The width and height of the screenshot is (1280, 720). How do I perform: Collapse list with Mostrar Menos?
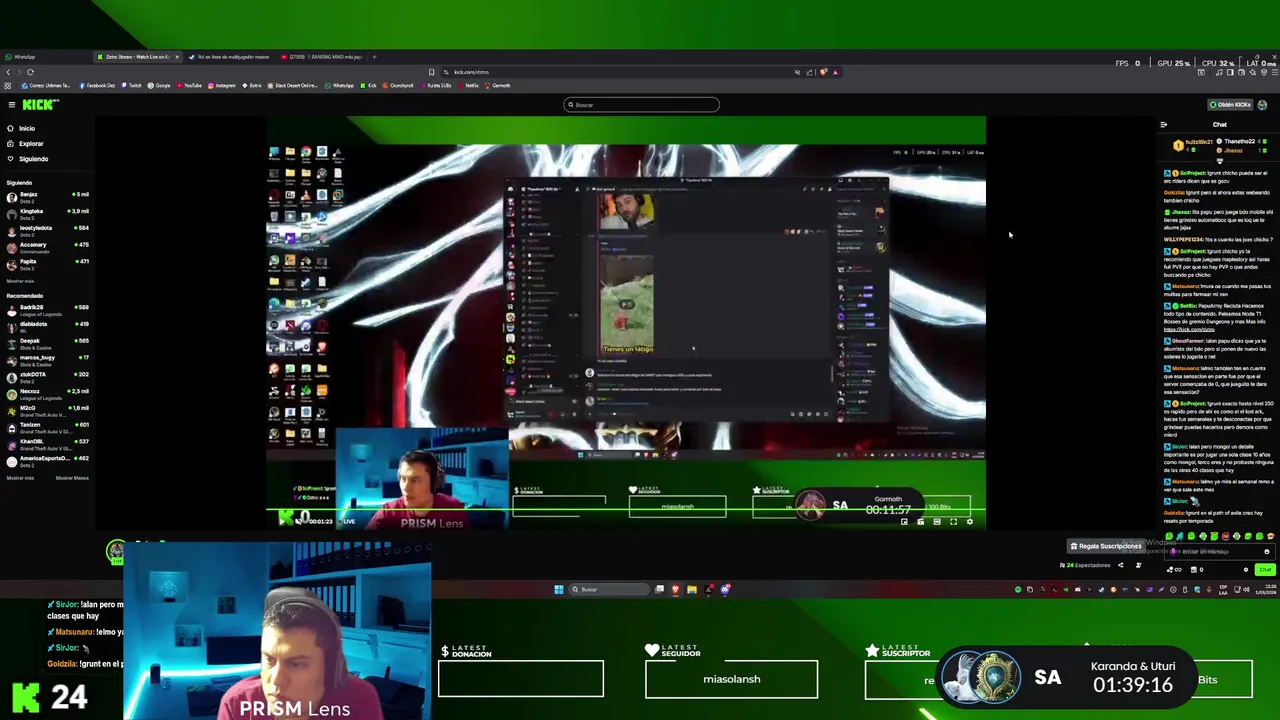coord(72,478)
